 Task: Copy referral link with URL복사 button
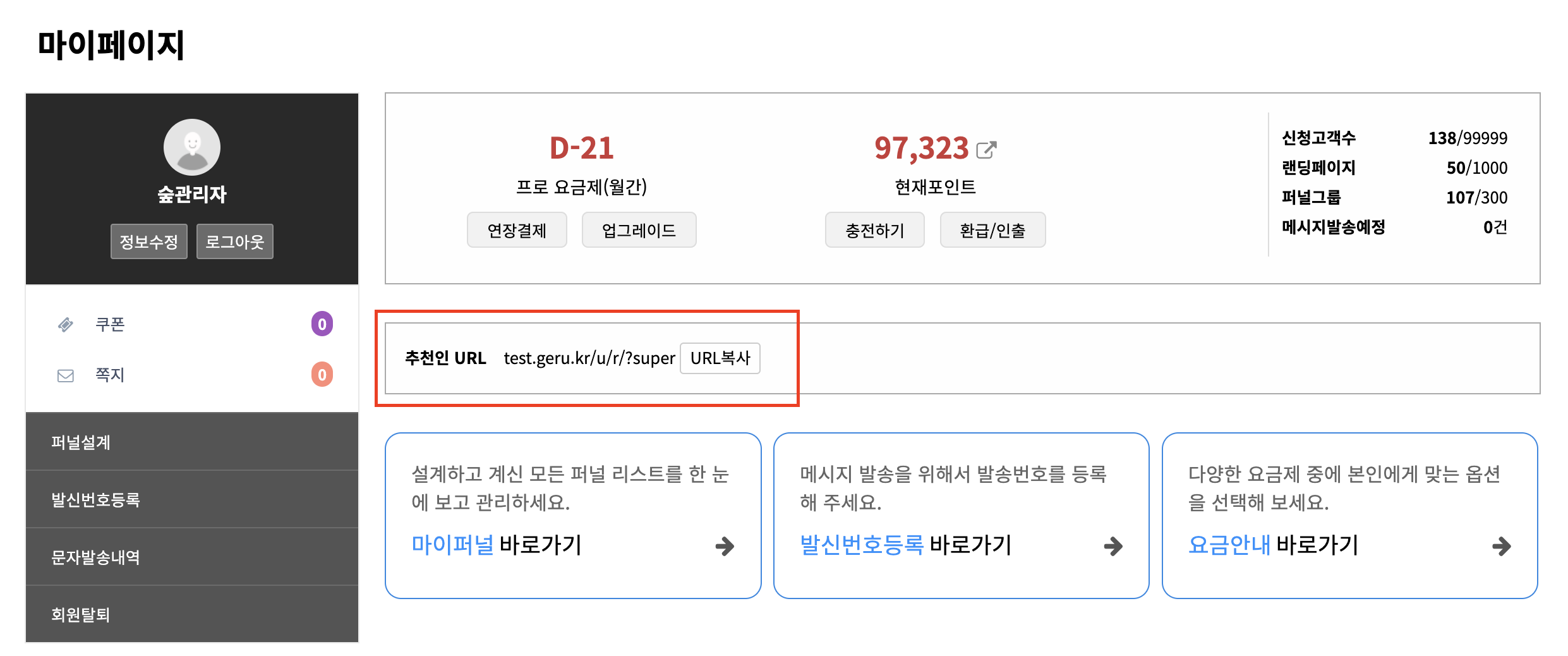(720, 358)
